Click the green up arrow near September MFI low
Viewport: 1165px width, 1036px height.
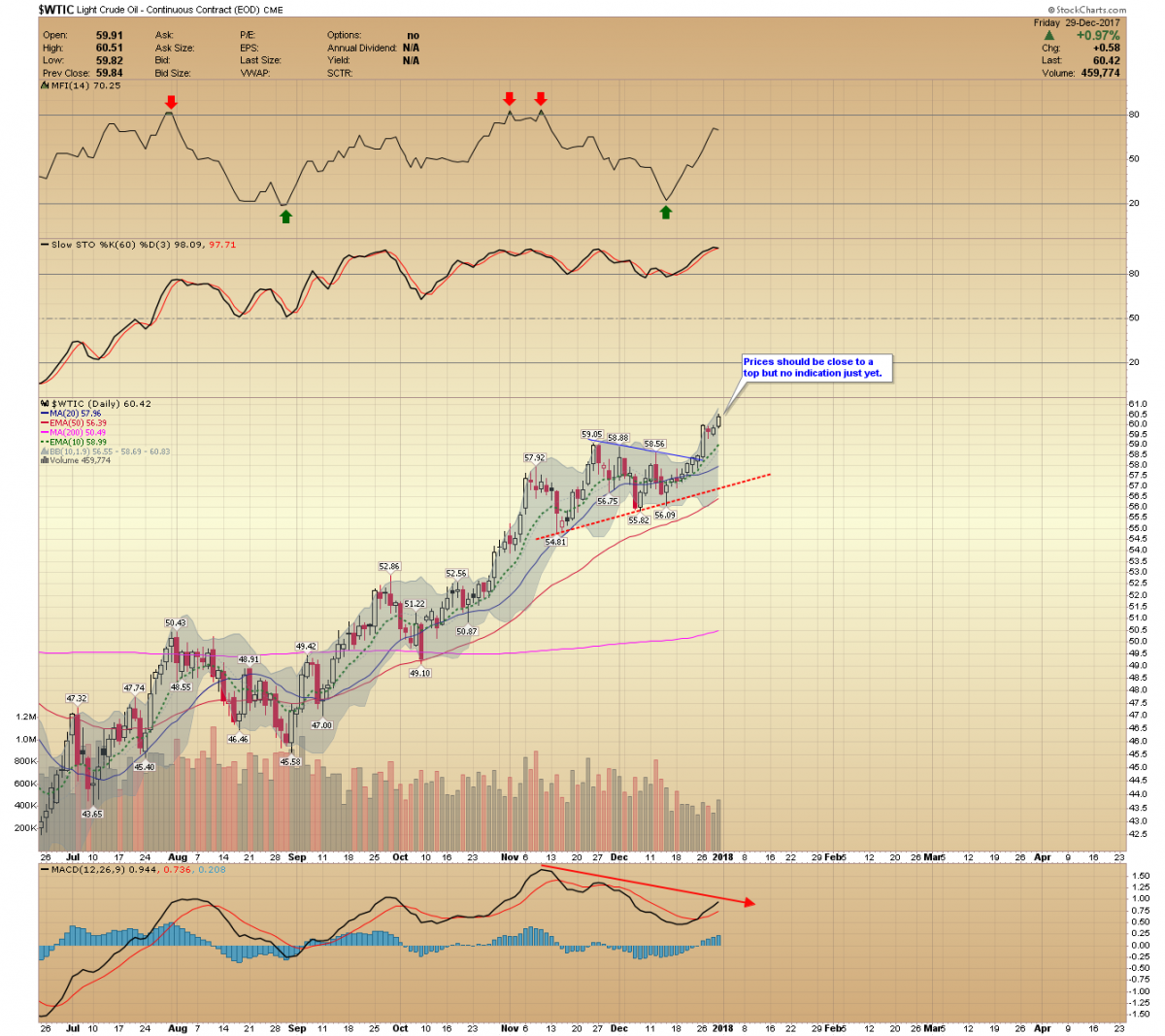tap(285, 217)
